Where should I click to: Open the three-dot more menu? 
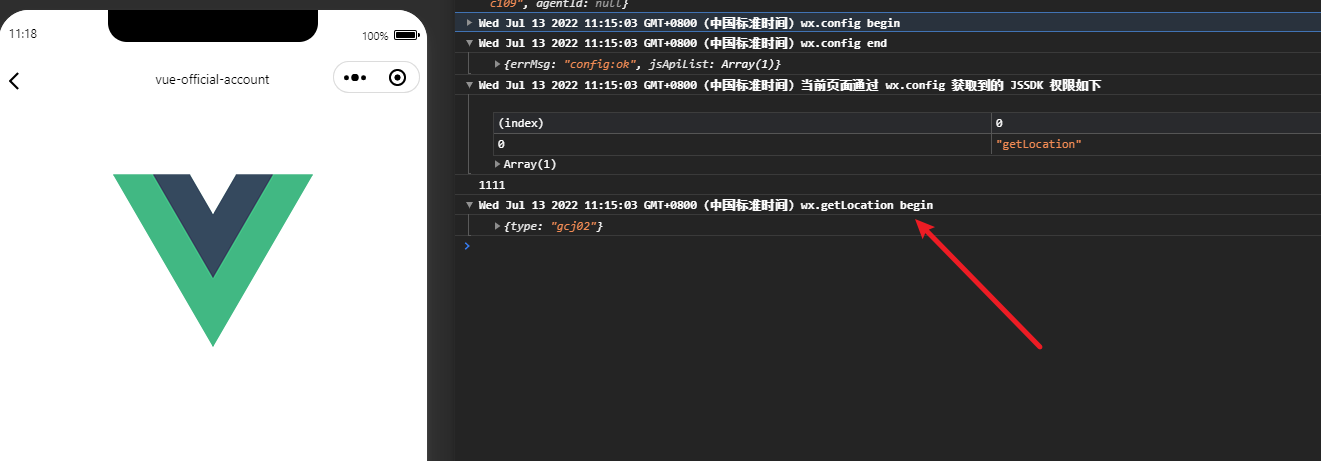click(356, 78)
